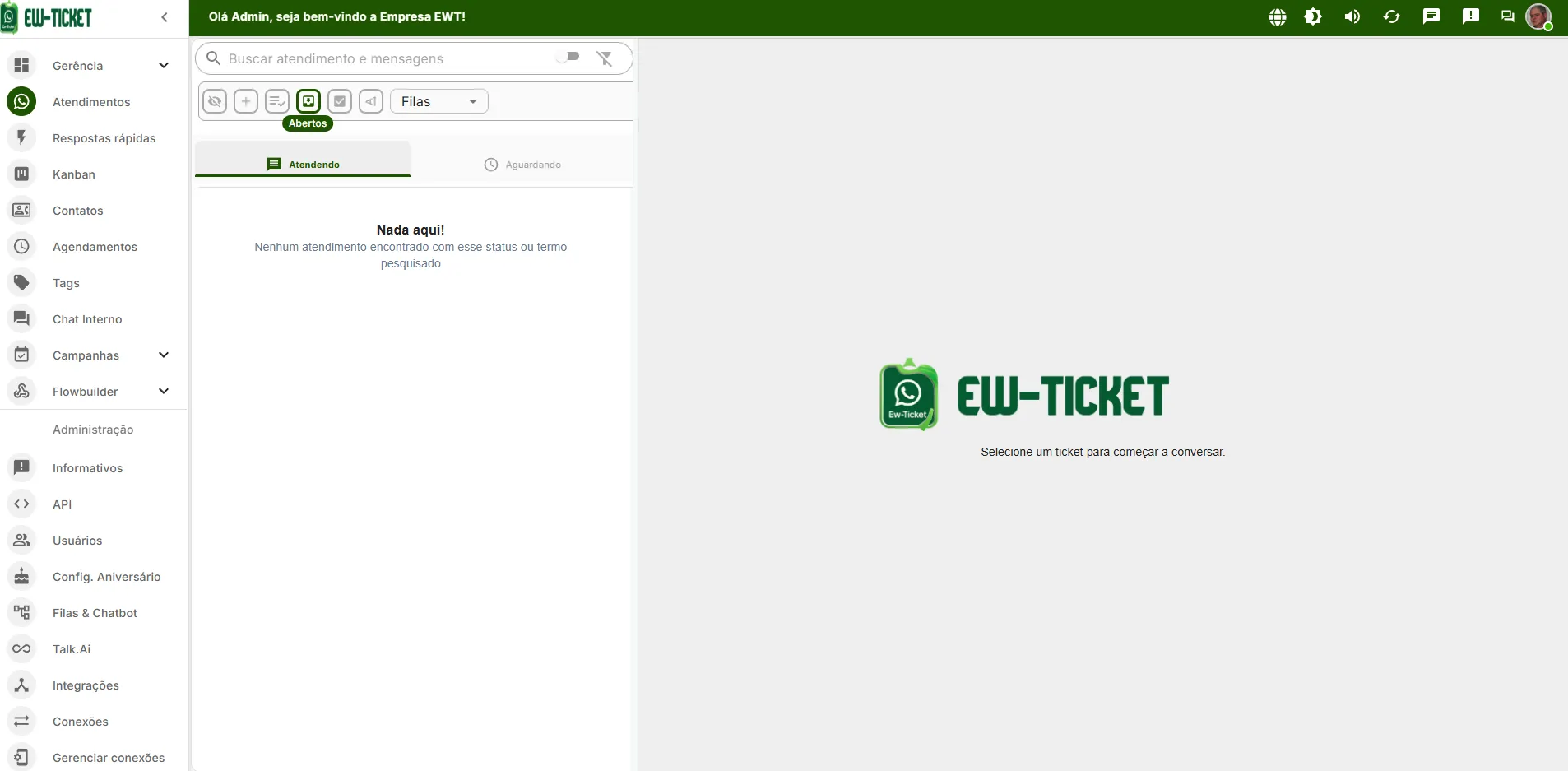Click the lightning bolt Respostas rápidas icon
Screen dimensions: 1568x771
click(x=22, y=138)
